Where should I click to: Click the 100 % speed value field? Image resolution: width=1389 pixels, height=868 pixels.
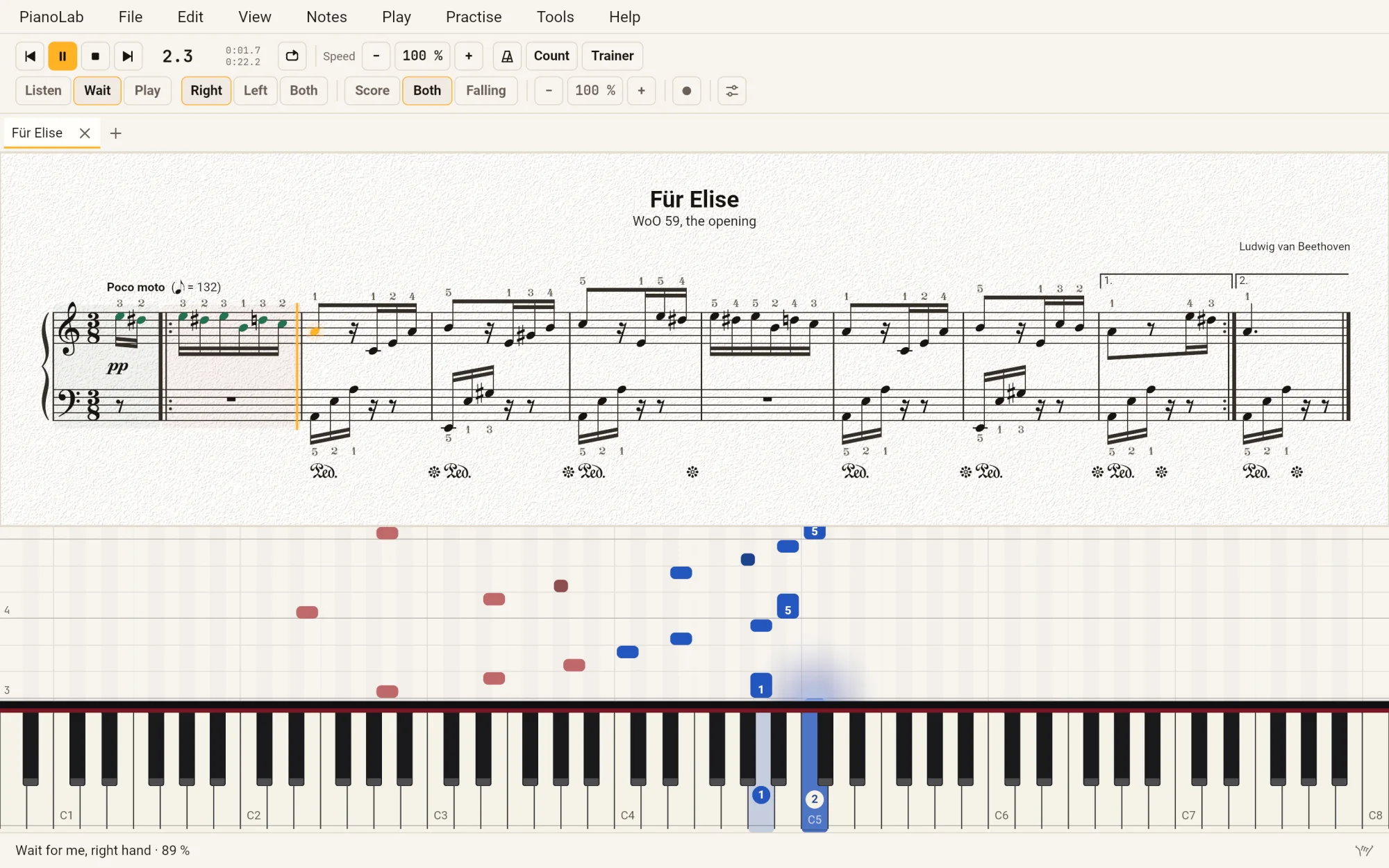pyautogui.click(x=422, y=56)
